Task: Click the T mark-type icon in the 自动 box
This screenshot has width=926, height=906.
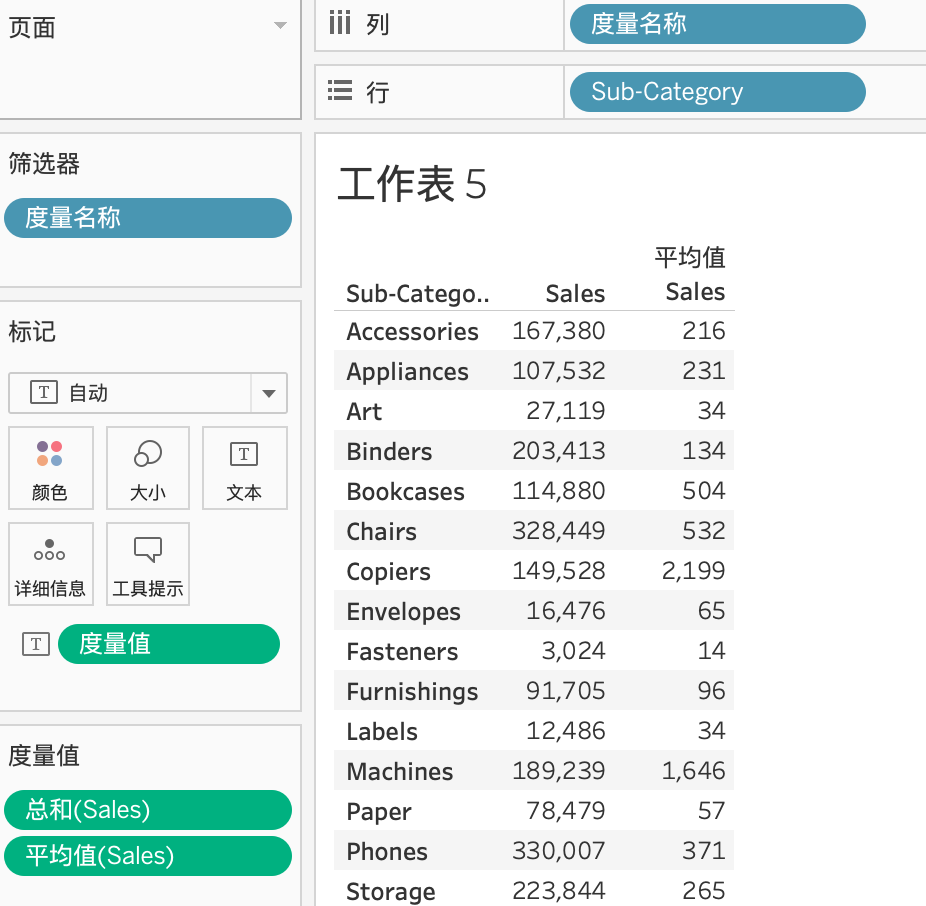Action: click(x=42, y=392)
